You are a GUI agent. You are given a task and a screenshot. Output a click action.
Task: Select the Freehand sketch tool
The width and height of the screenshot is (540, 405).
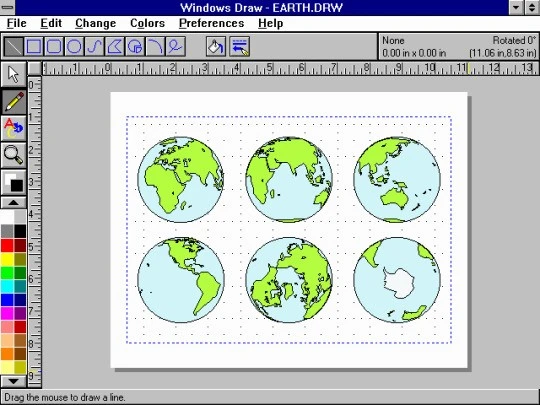176,46
